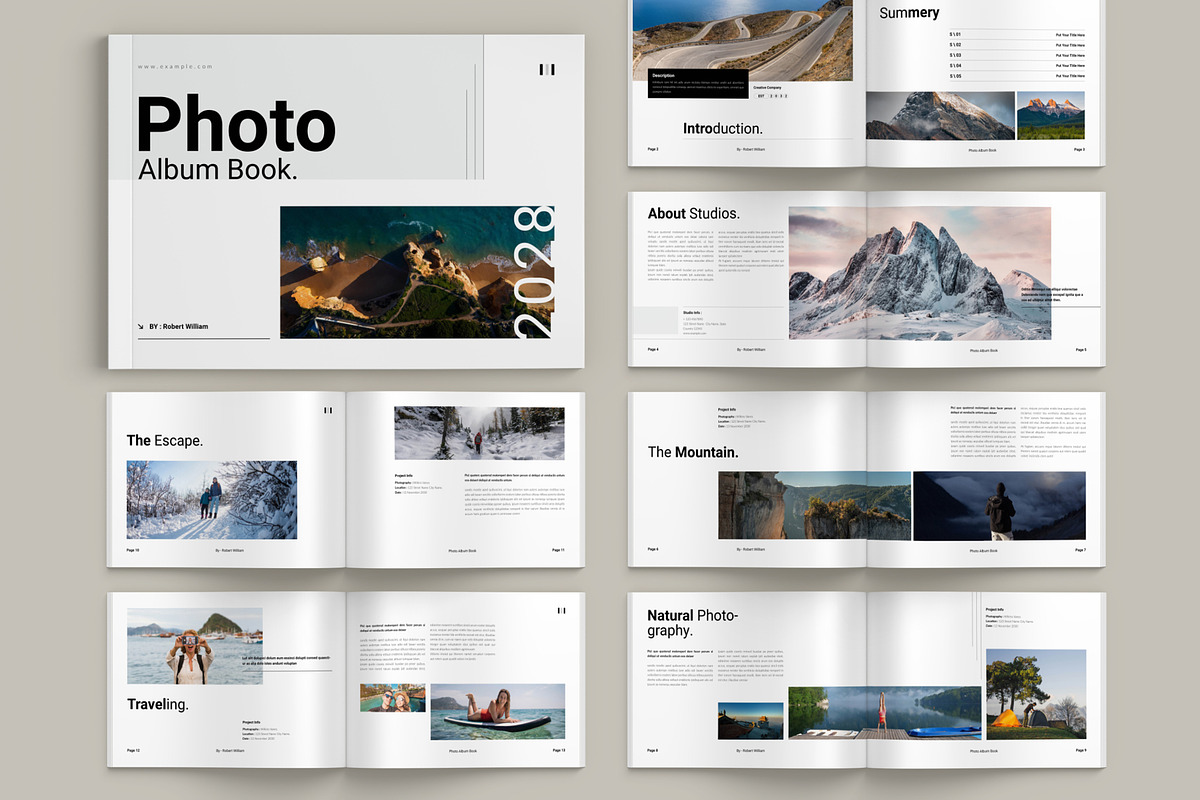Click the 'The Mountain.' heading
This screenshot has width=1200, height=800.
tap(693, 452)
